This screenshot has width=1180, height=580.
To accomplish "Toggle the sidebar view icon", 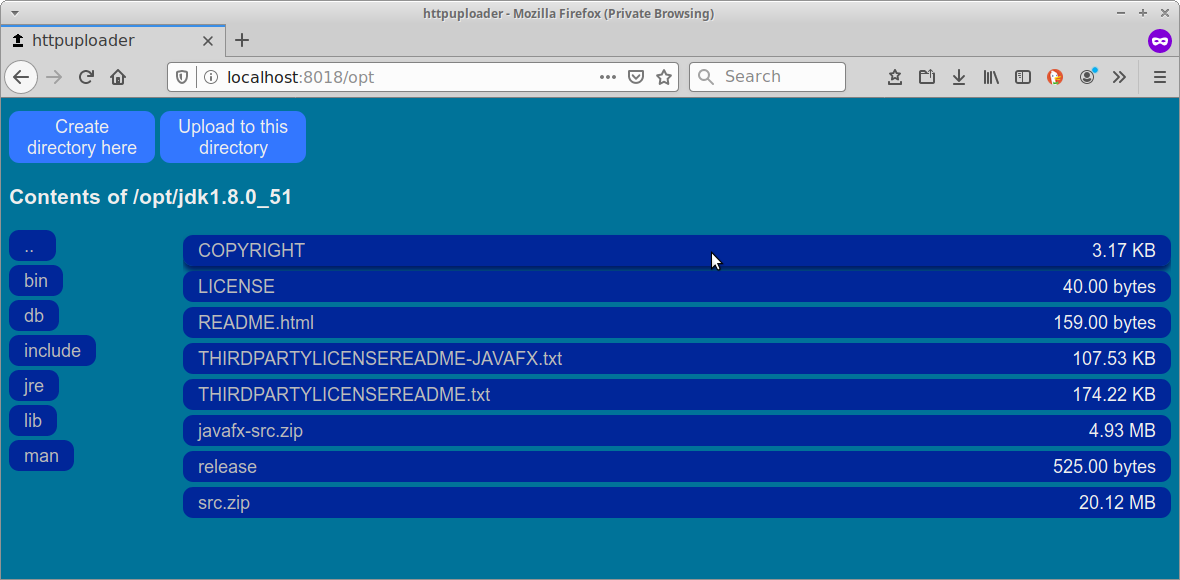I will click(x=1023, y=77).
